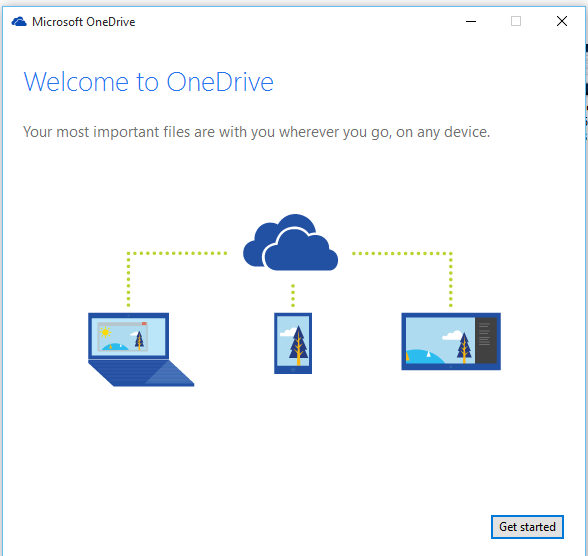This screenshot has width=588, height=556.
Task: Click the dotted line between cloud and phone
Action: click(293, 296)
